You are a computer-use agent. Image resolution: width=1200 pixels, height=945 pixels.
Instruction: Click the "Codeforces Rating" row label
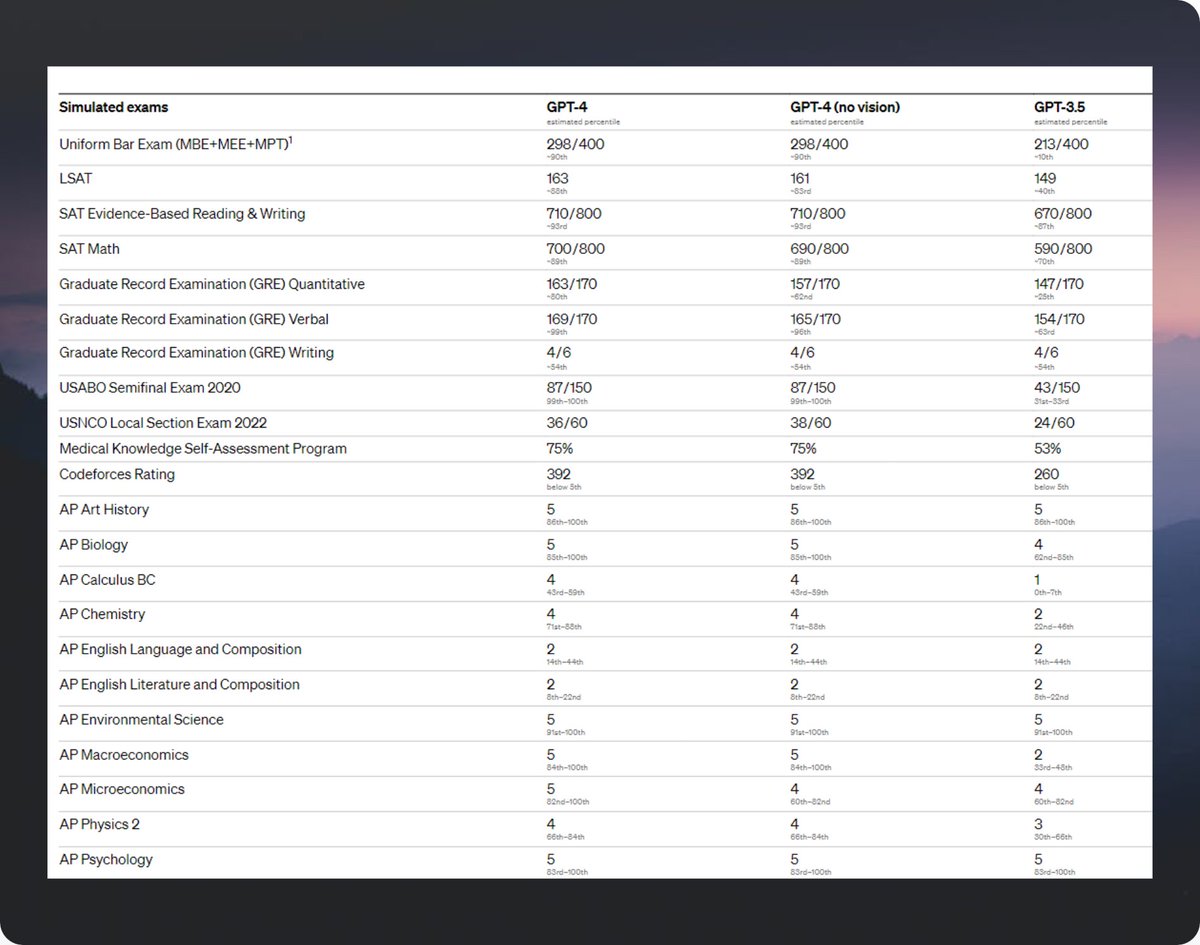tap(117, 474)
